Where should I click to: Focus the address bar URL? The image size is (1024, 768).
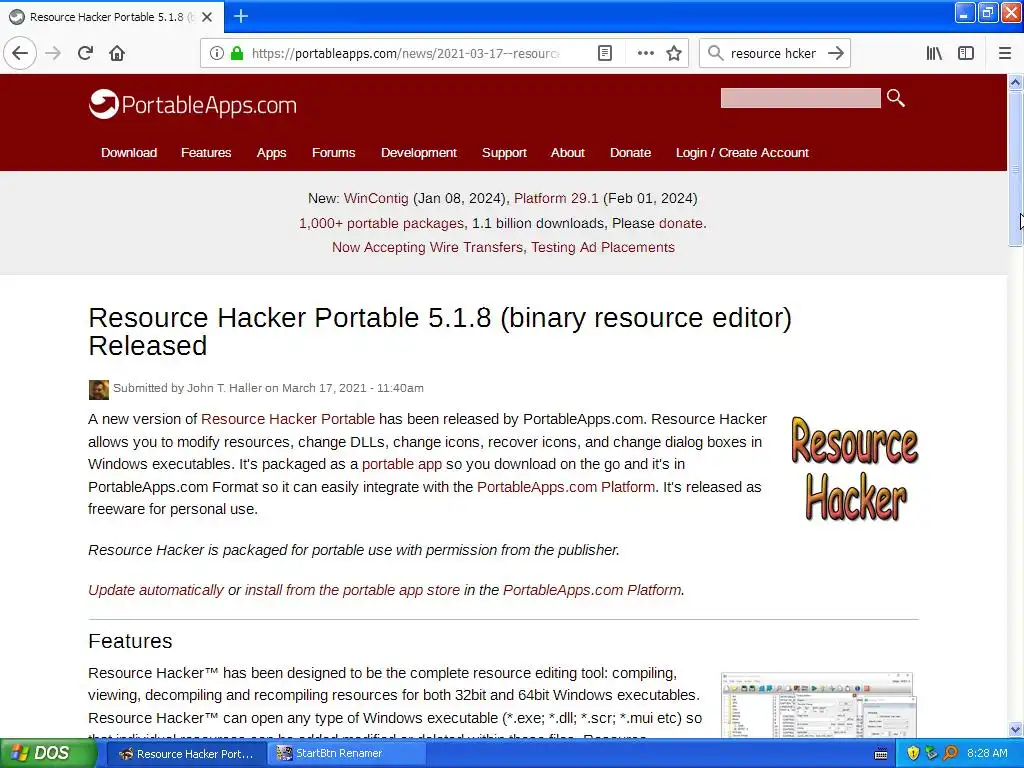pyautogui.click(x=405, y=54)
